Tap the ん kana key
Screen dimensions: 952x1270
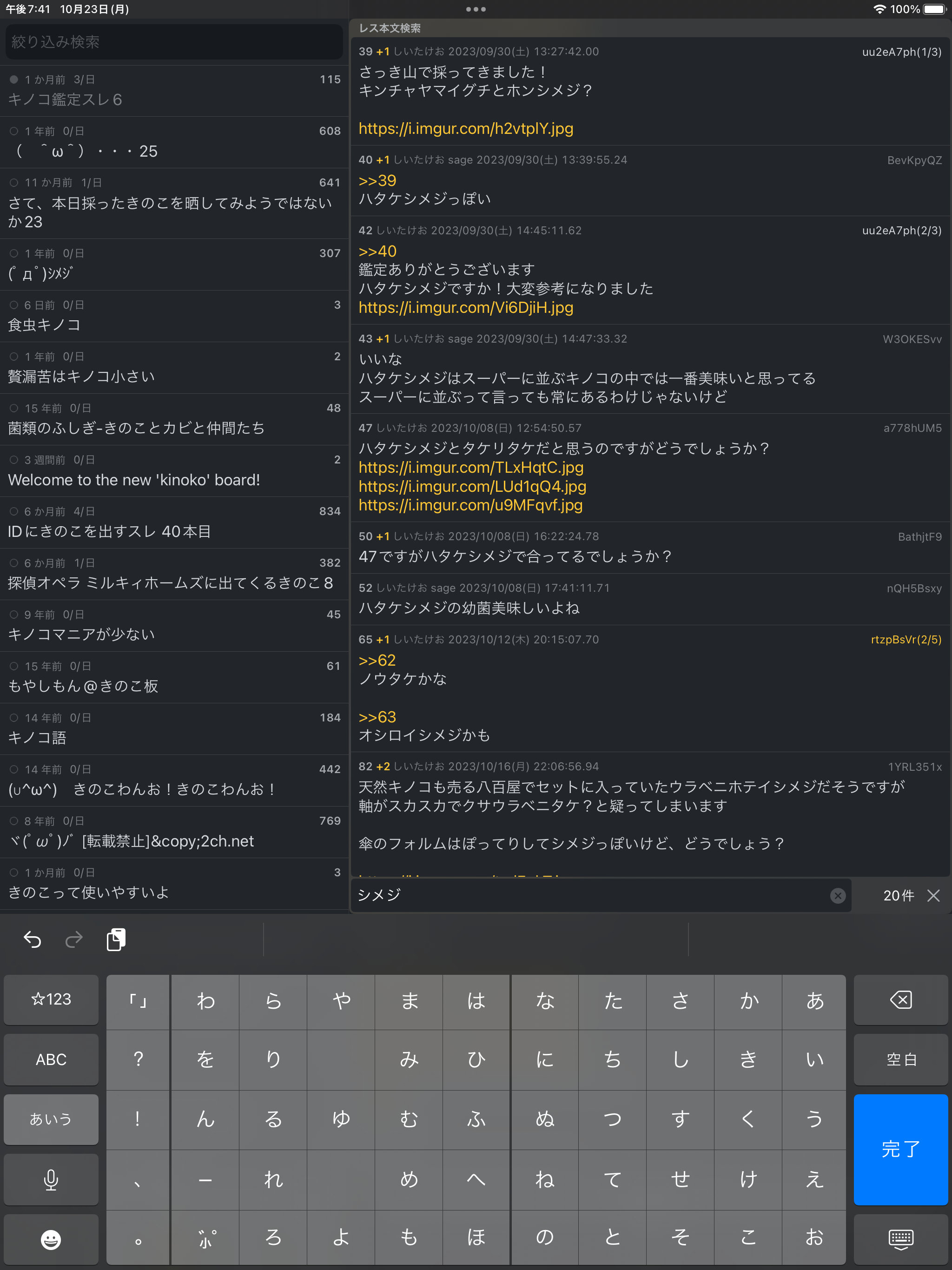tap(205, 1119)
